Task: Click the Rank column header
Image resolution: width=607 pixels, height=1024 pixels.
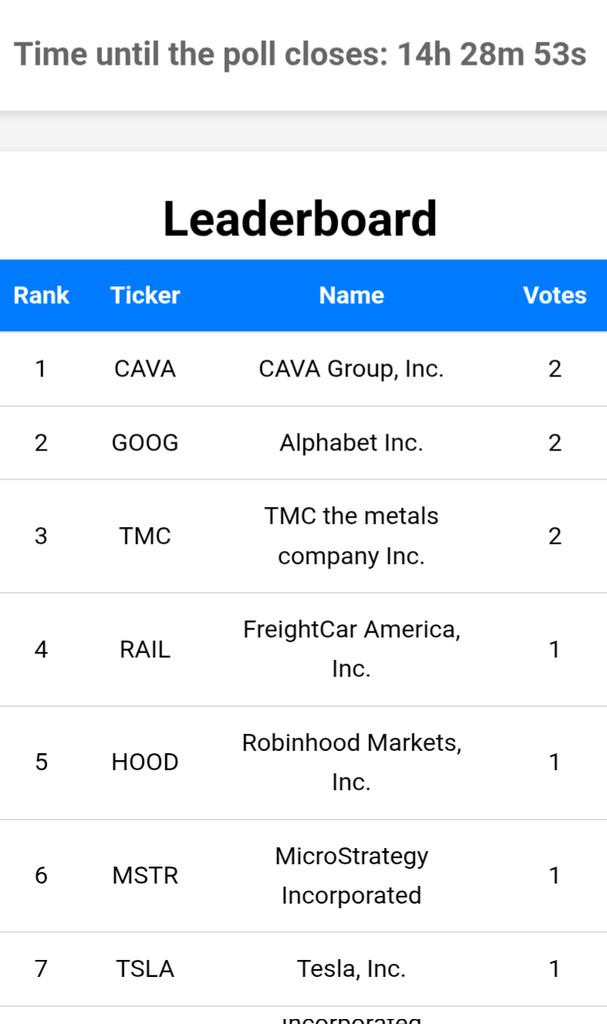Action: (41, 295)
